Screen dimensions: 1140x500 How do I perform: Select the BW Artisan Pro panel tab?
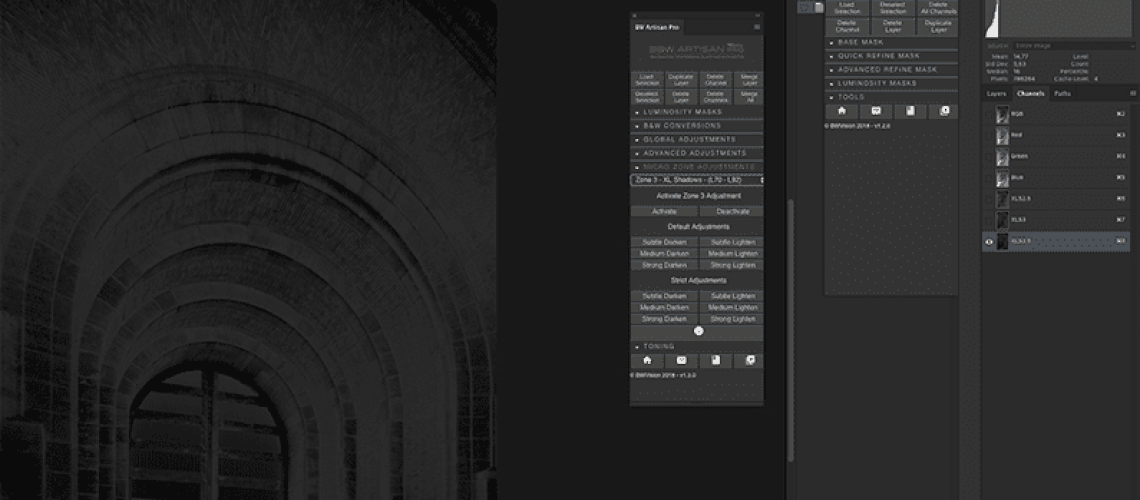(656, 27)
